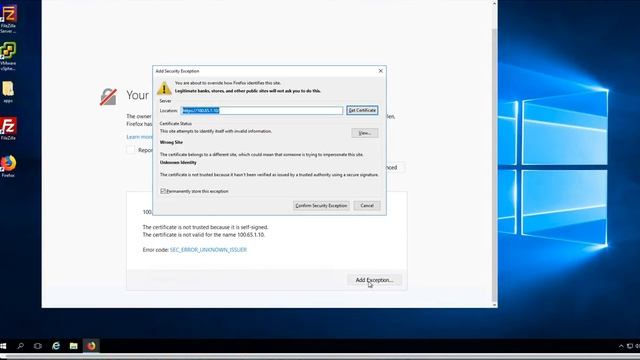Show hidden system tray icons
640x360 pixels.
click(621, 346)
